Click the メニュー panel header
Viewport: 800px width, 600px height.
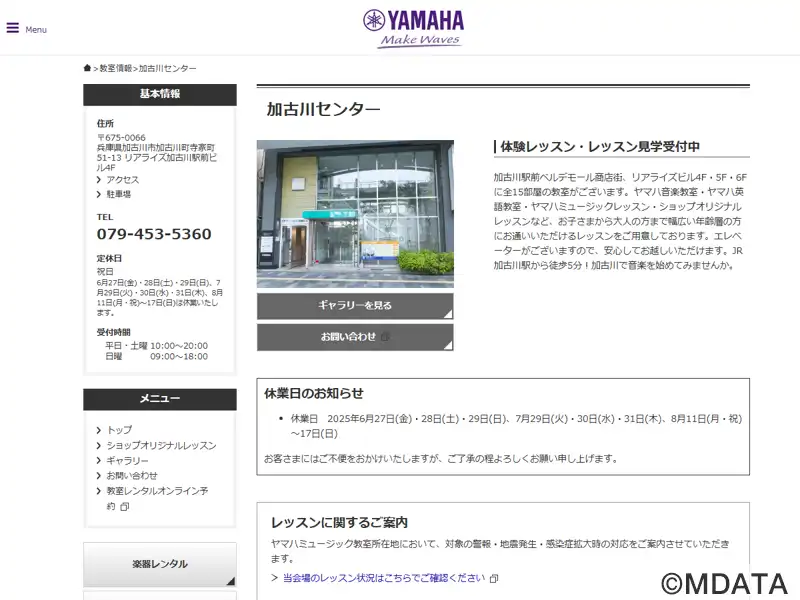click(x=160, y=399)
